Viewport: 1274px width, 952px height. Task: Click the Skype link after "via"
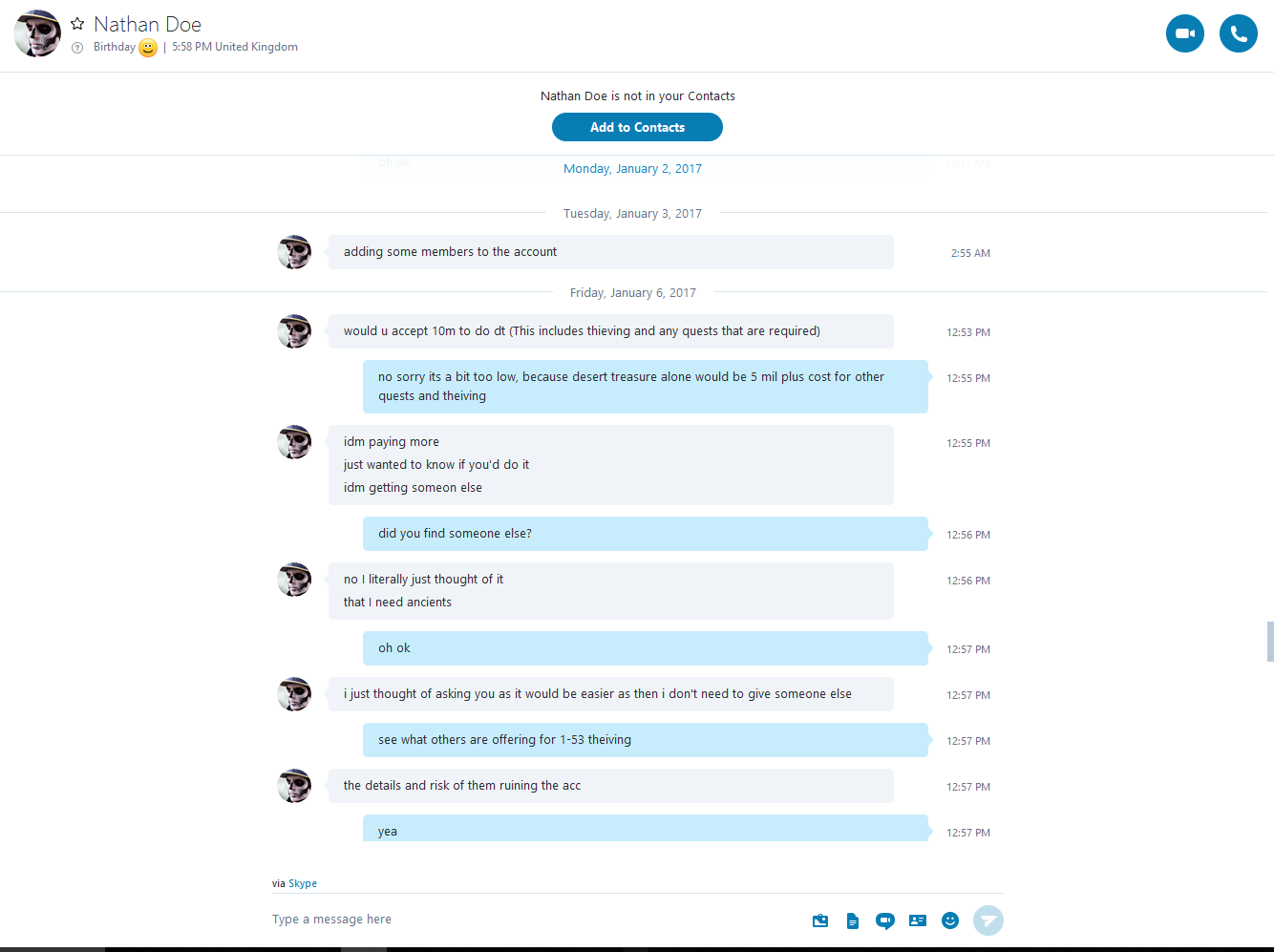(303, 883)
